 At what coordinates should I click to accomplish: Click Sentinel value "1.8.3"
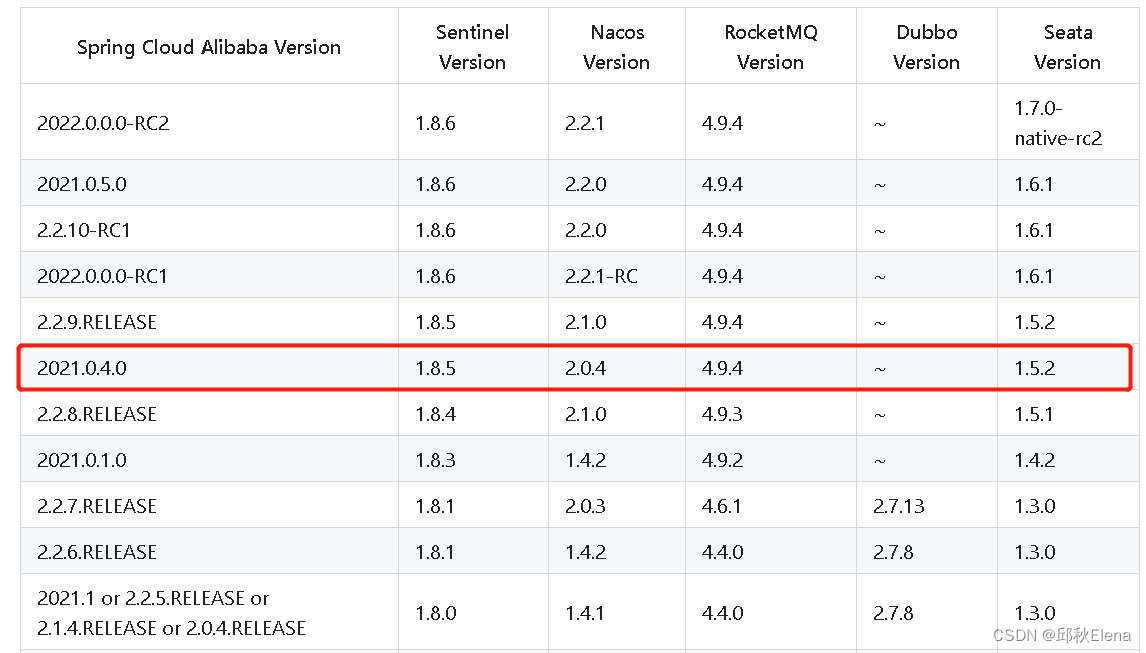(436, 460)
